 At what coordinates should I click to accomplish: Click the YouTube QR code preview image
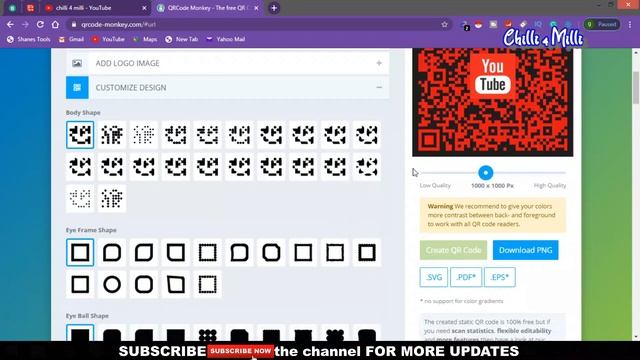[493, 102]
